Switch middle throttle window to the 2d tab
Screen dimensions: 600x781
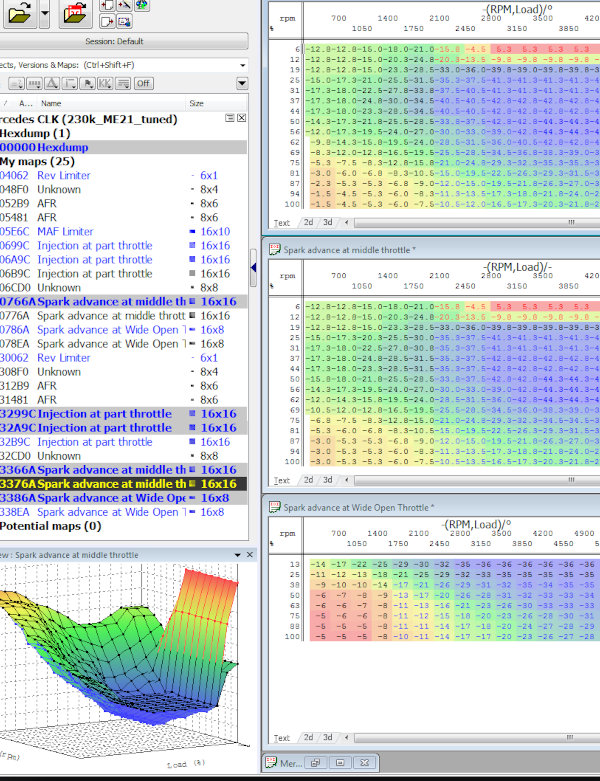click(x=309, y=480)
